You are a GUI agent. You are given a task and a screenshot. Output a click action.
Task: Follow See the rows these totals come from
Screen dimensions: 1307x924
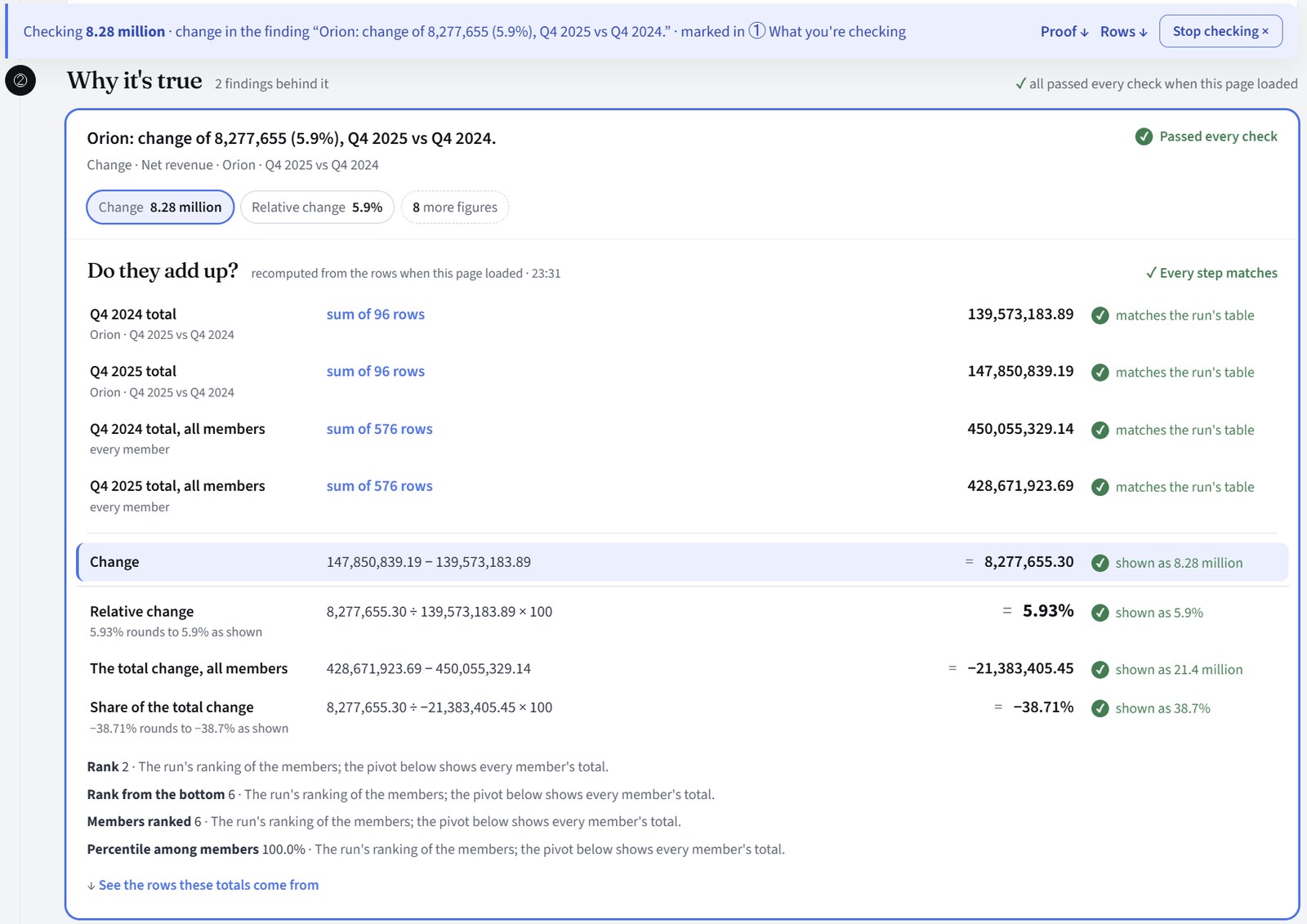(208, 885)
